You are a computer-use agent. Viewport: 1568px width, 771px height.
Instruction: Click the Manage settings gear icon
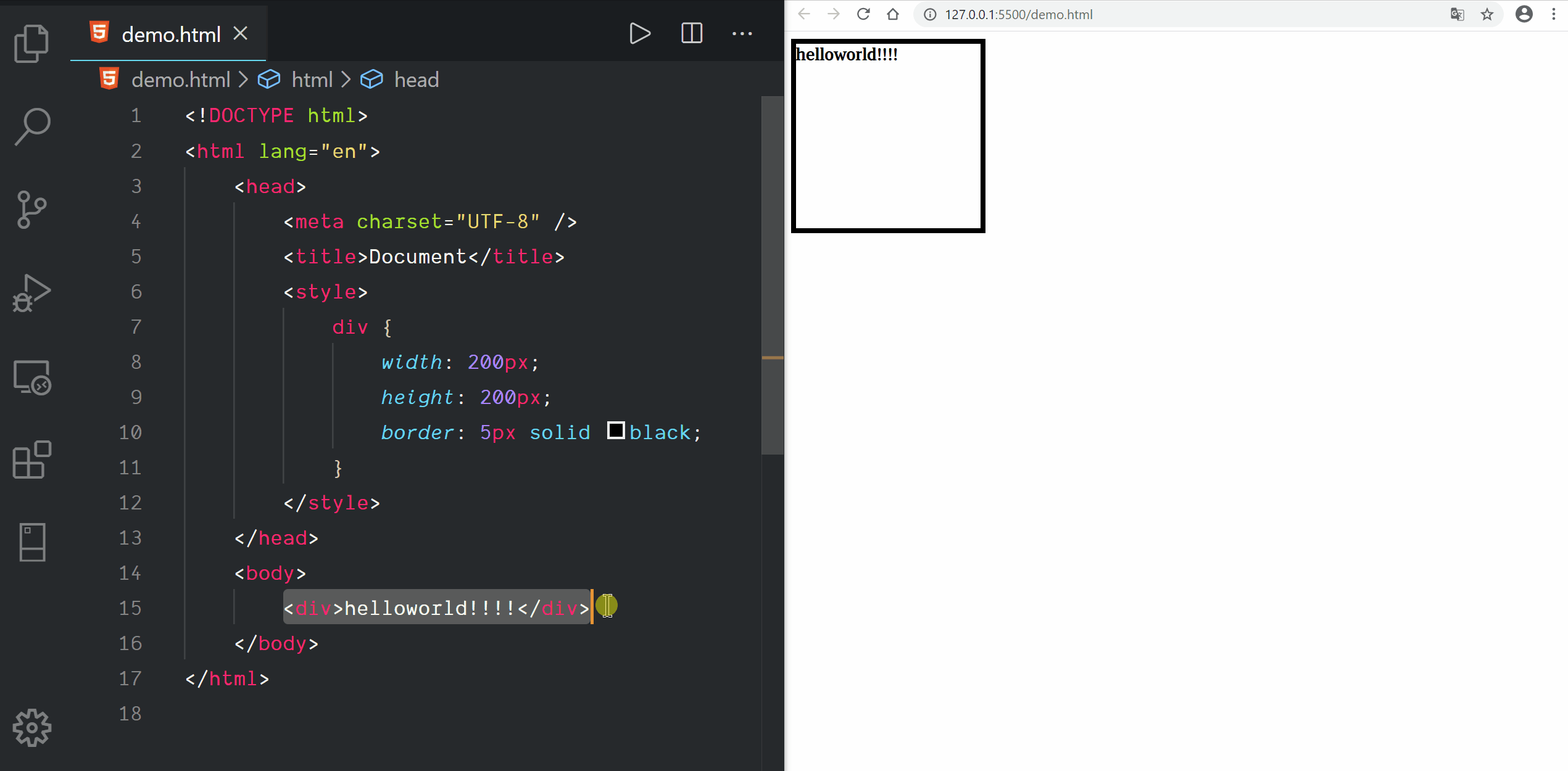pyautogui.click(x=31, y=728)
